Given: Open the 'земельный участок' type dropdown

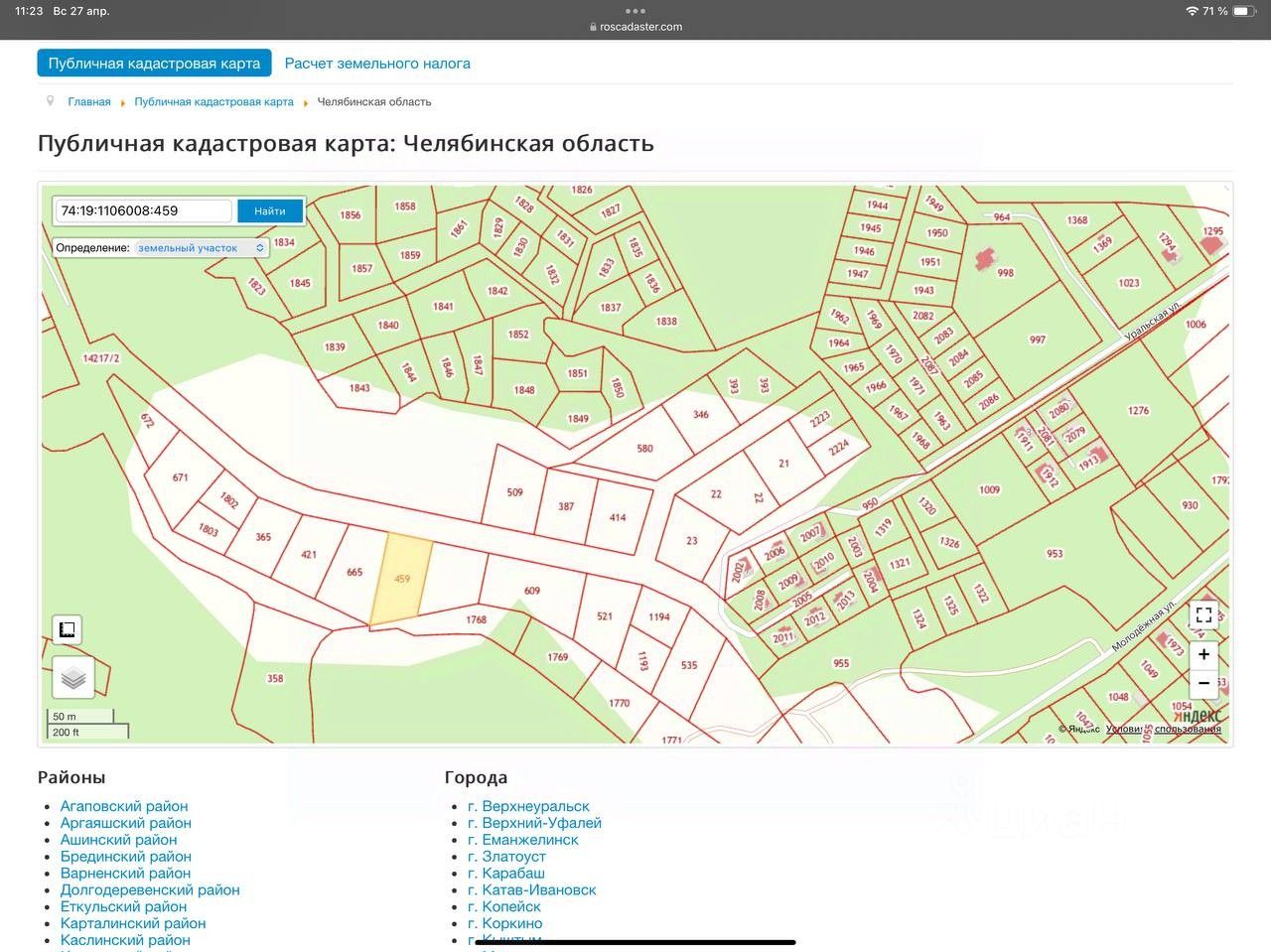Looking at the screenshot, I should click(x=201, y=248).
